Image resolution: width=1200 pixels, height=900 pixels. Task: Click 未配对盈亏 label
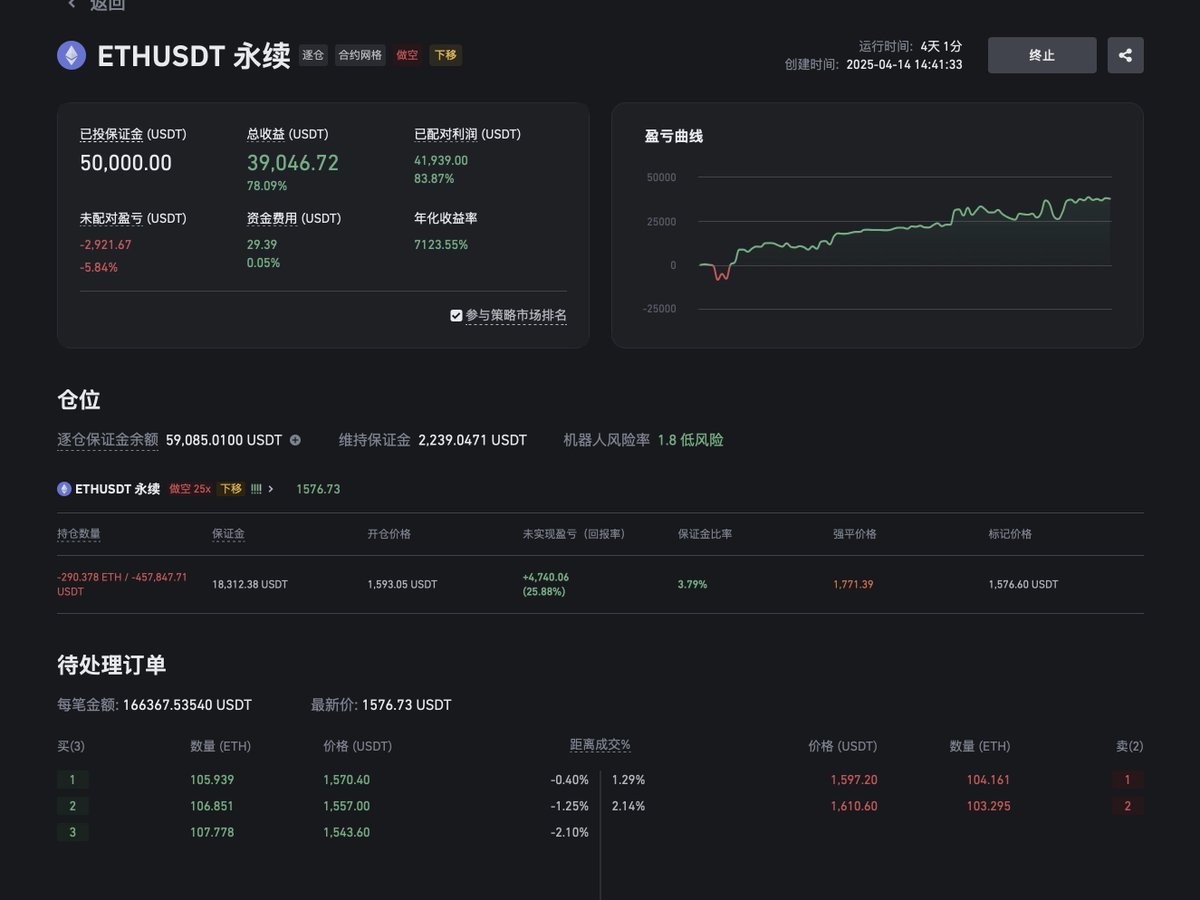coord(111,218)
